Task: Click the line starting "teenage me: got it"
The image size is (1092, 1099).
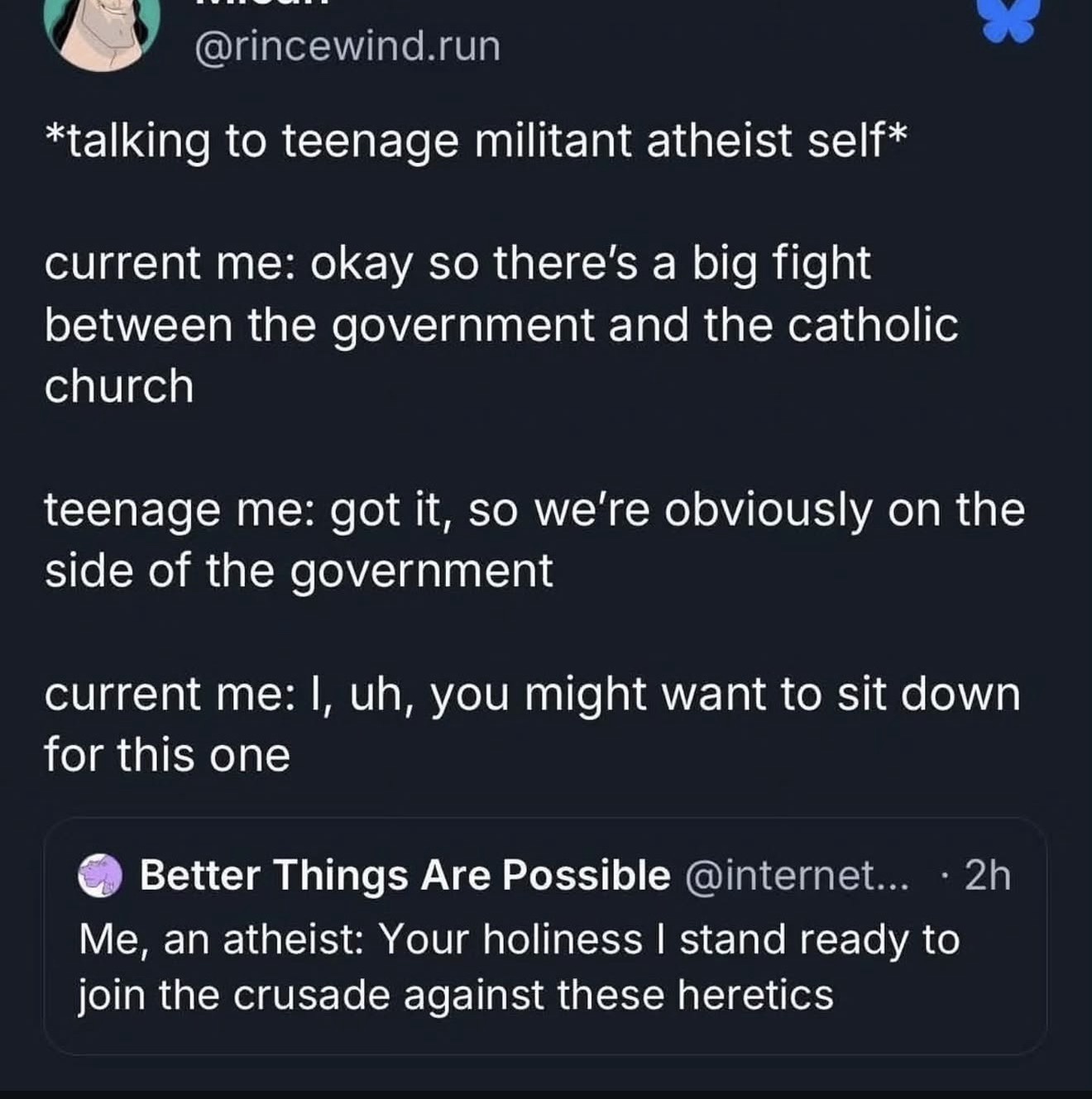Action: coord(534,509)
